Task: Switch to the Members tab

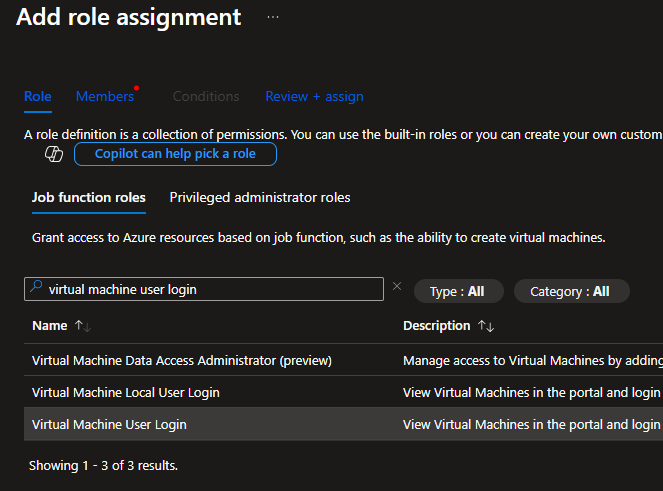Action: pyautogui.click(x=105, y=96)
